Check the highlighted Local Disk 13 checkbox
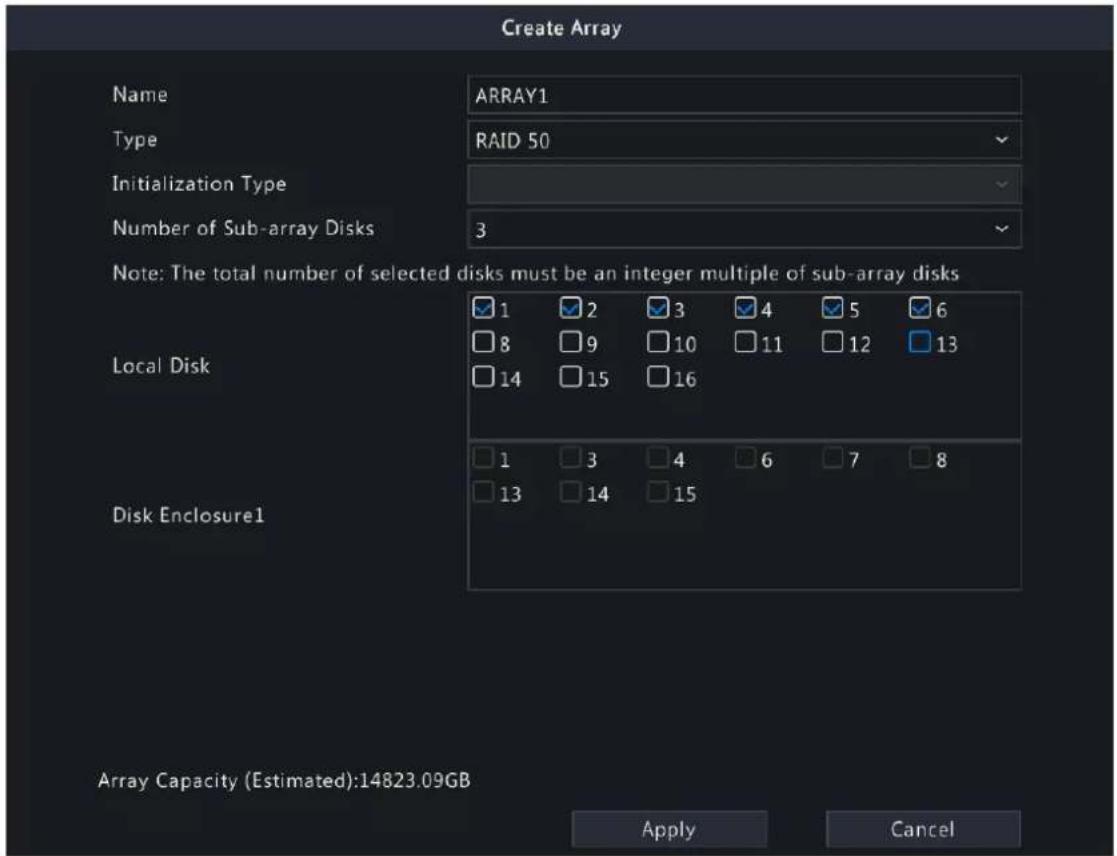 tap(920, 342)
